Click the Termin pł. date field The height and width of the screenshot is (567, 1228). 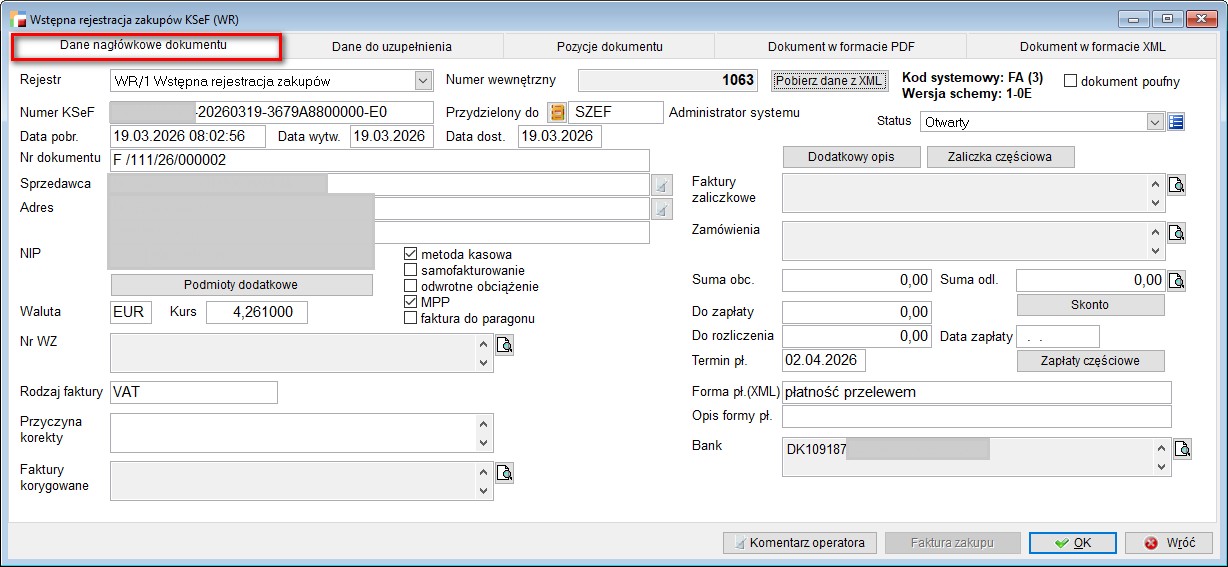[x=823, y=360]
